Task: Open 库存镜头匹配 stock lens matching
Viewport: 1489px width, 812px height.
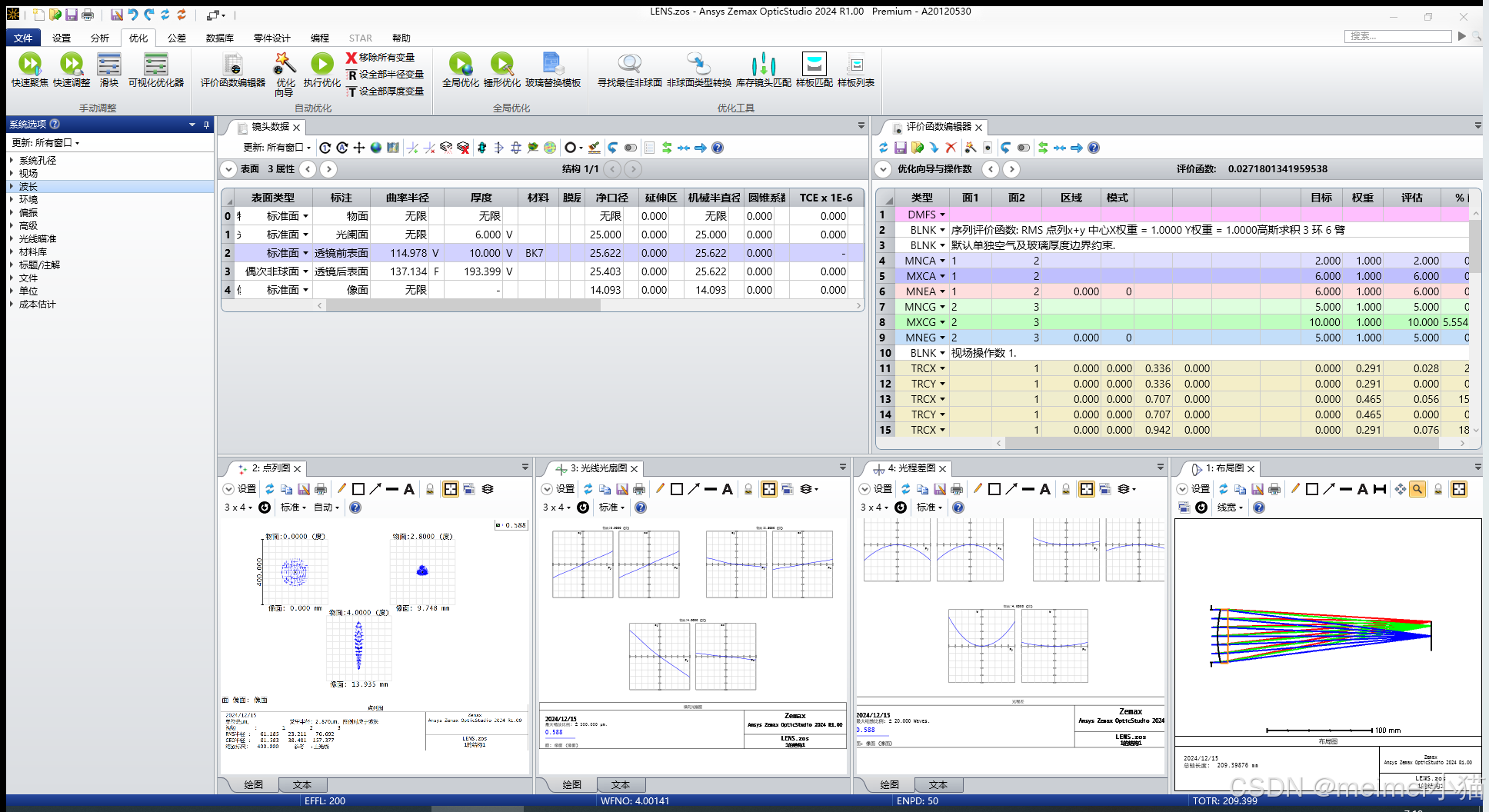Action: 764,70
